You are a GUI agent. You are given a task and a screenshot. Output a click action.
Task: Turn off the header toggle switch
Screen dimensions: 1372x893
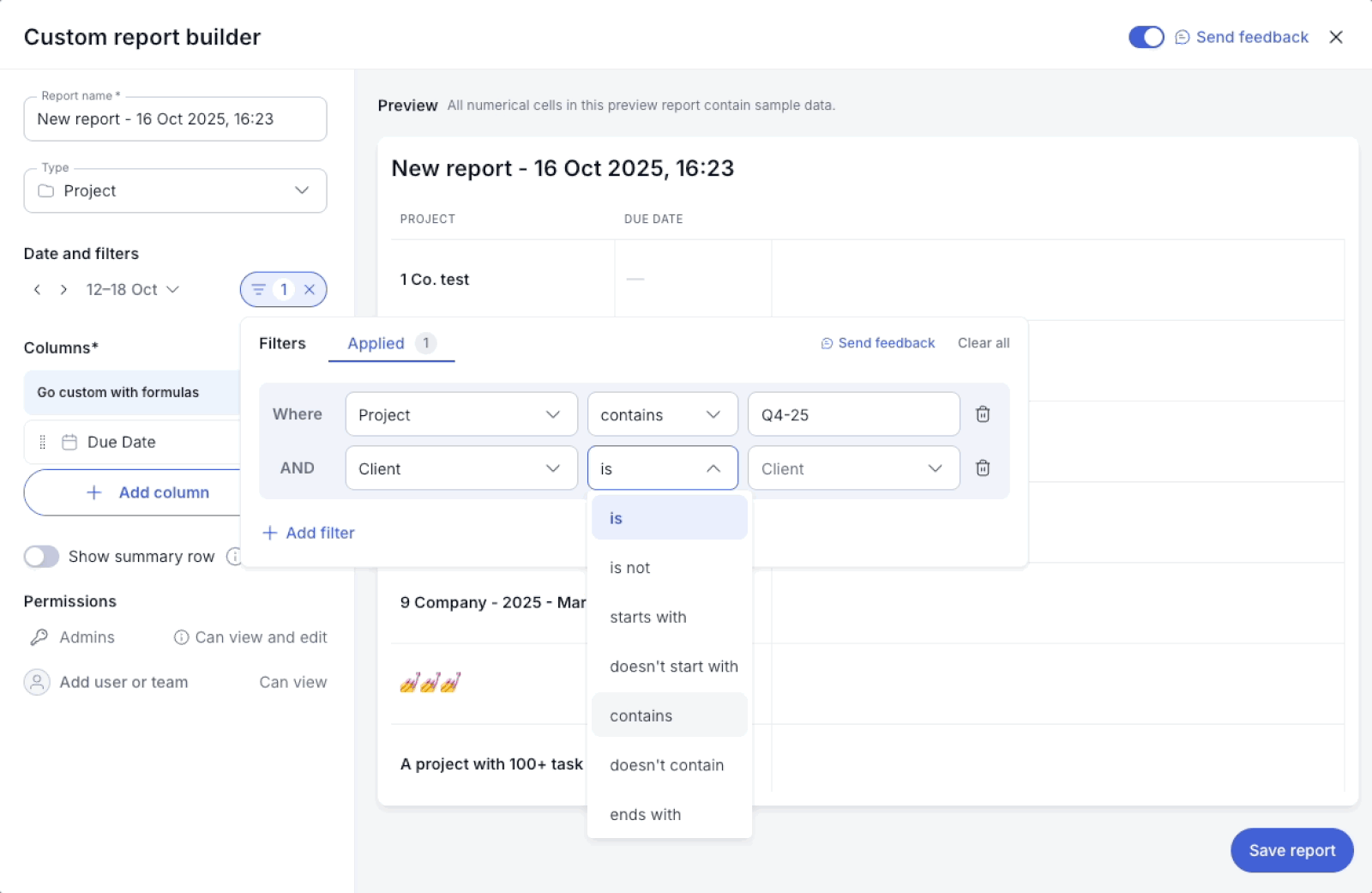[x=1146, y=37]
